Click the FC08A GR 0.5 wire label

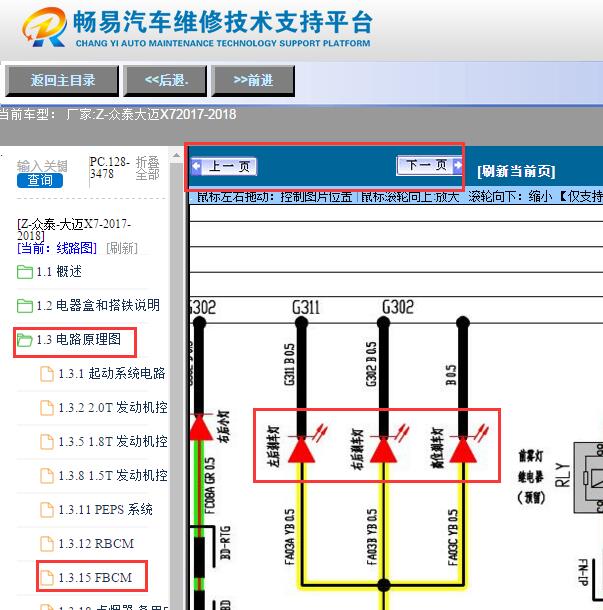(x=209, y=486)
